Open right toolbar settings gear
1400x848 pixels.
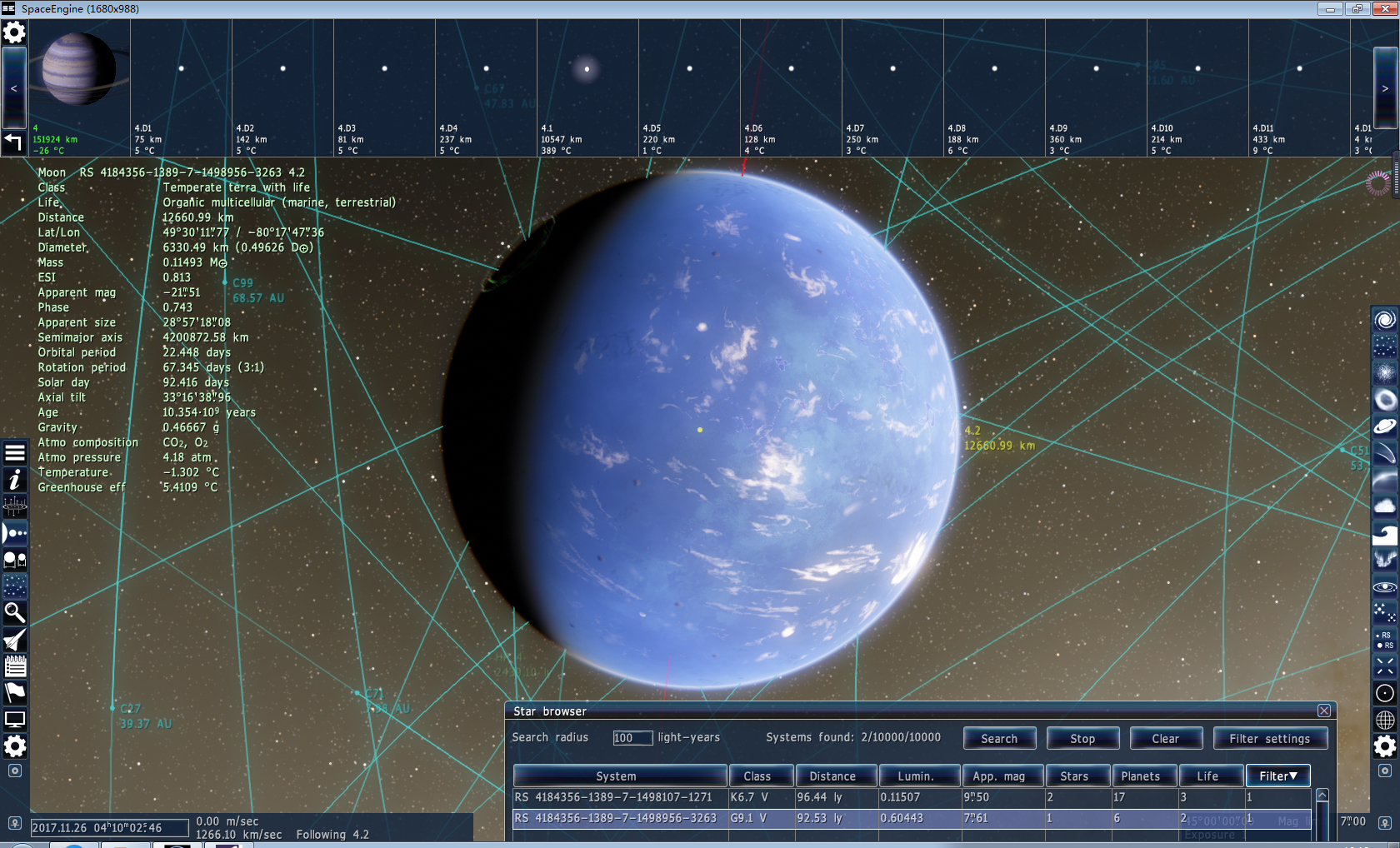pyautogui.click(x=1385, y=746)
